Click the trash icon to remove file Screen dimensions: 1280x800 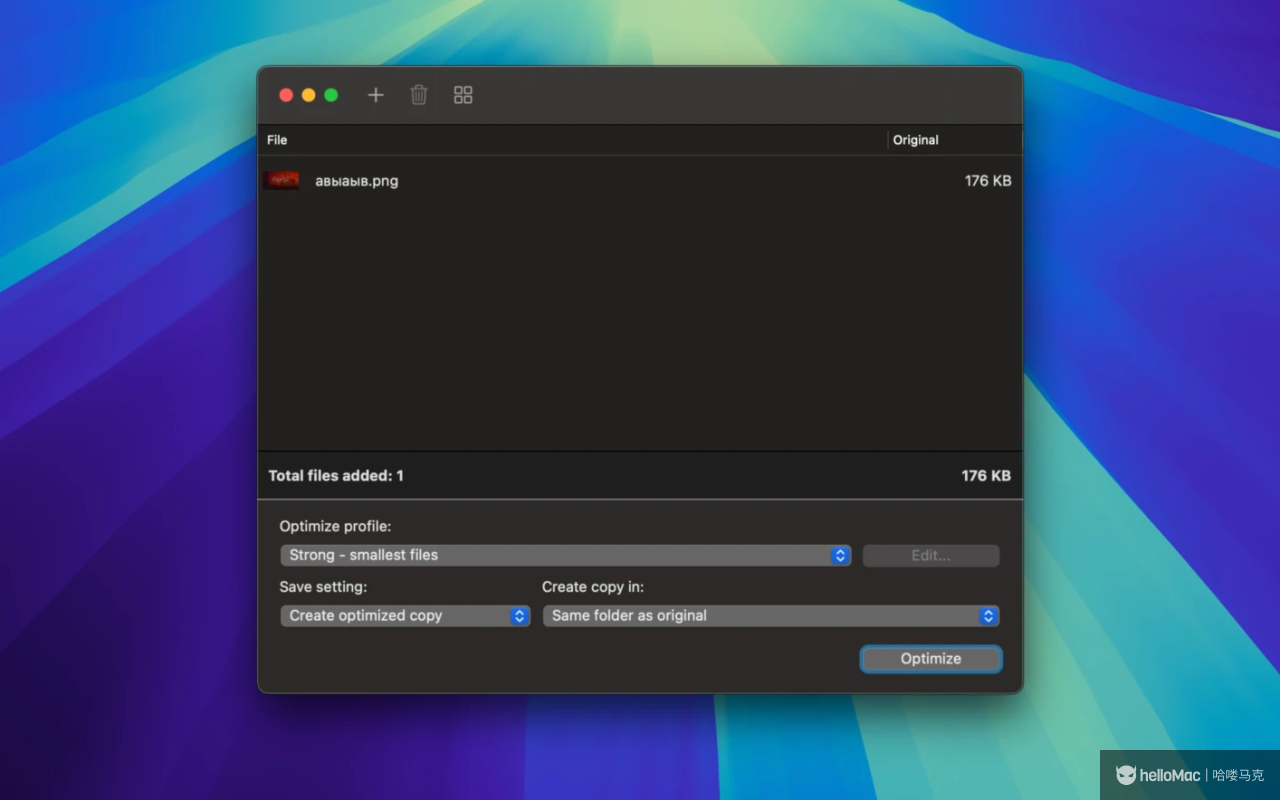pos(419,95)
